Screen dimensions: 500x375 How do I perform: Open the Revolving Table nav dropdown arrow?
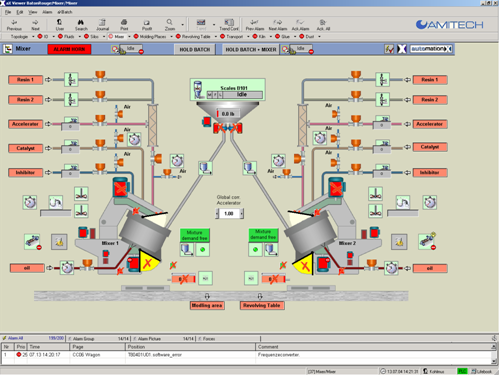pos(216,36)
